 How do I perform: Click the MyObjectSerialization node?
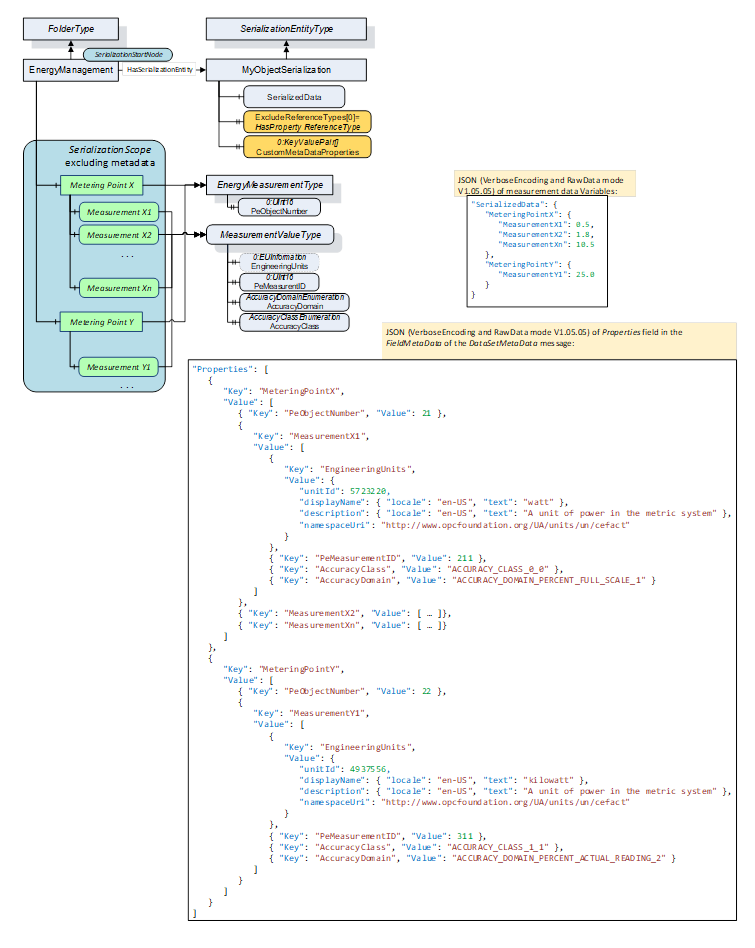286,70
